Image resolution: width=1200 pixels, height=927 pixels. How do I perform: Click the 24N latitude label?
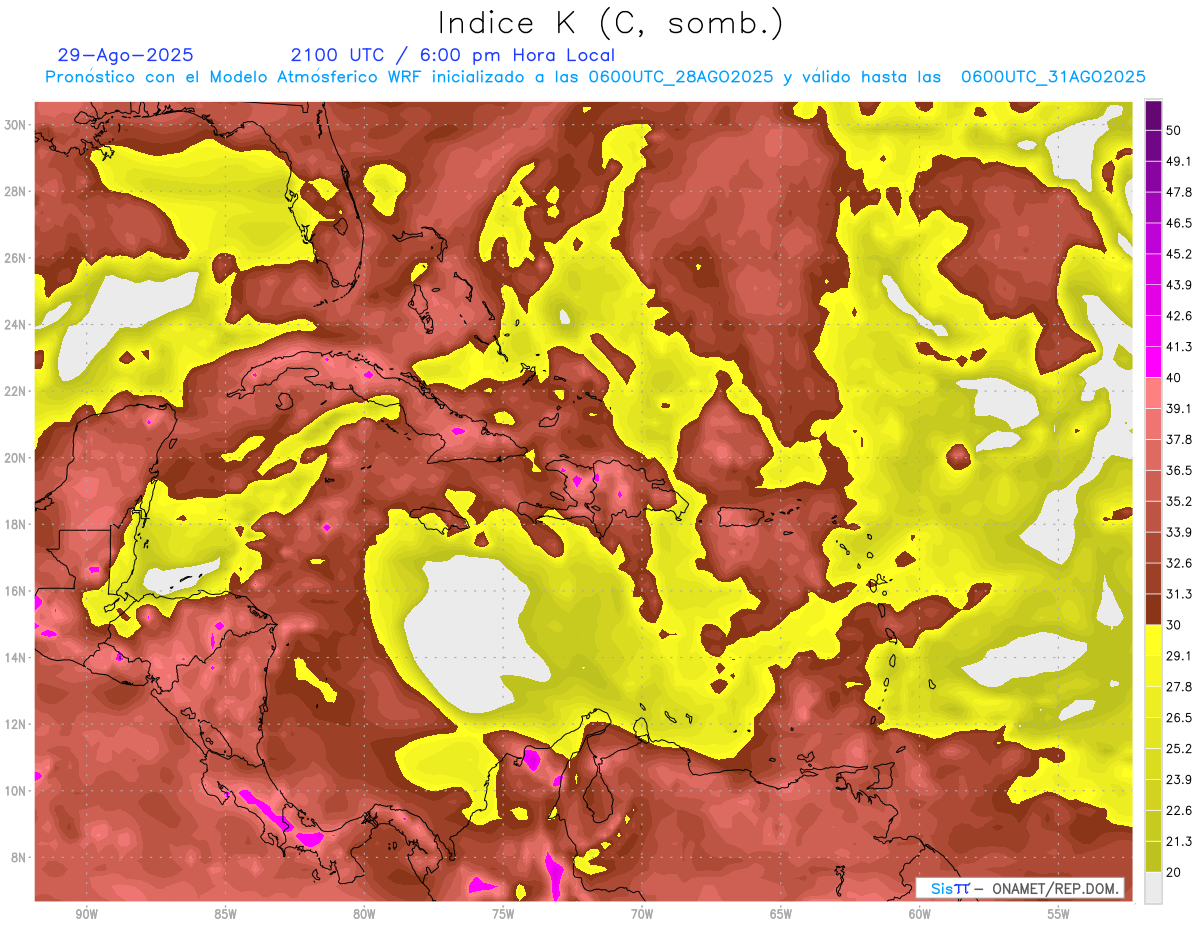coord(16,325)
